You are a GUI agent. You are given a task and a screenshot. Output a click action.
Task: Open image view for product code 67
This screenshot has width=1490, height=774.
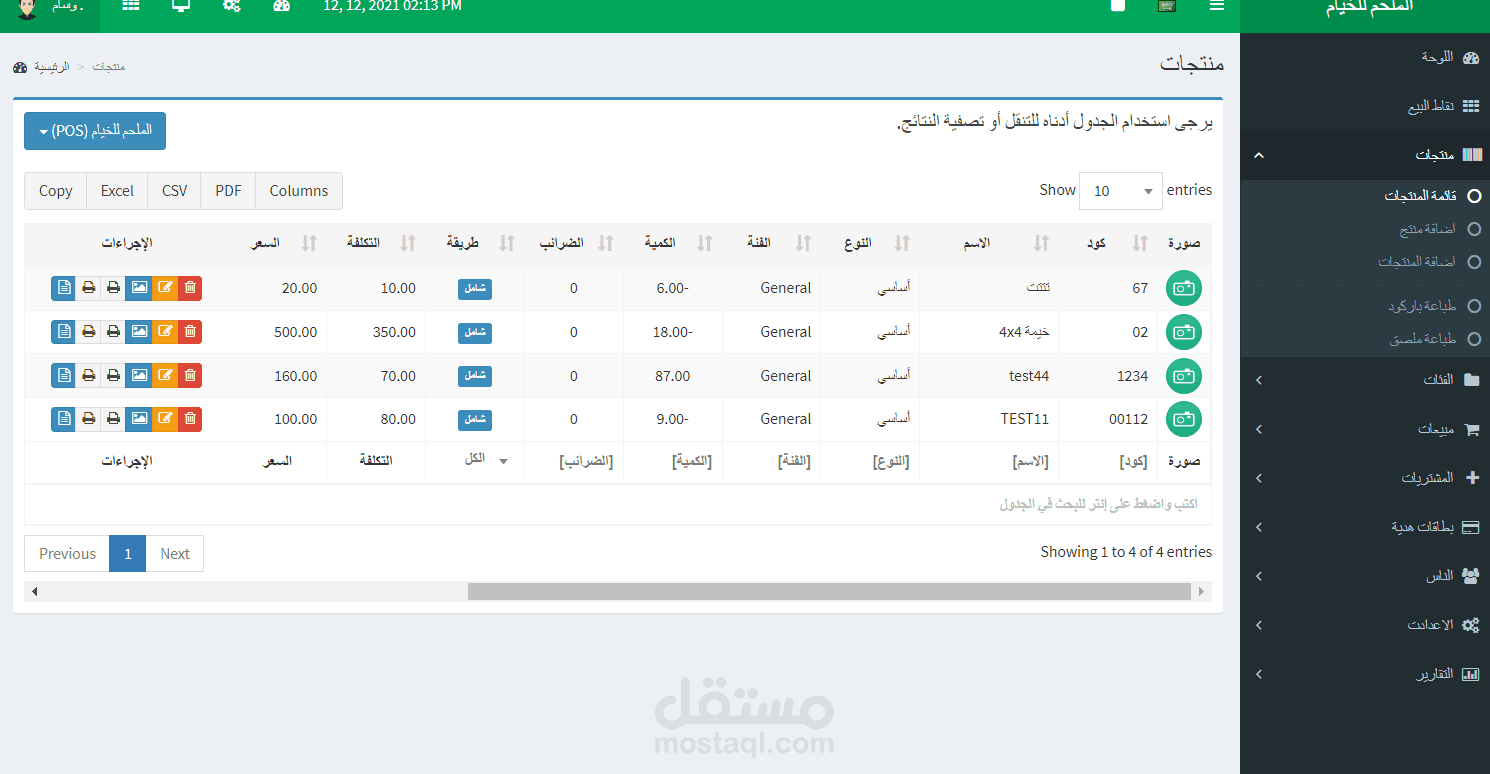[139, 288]
